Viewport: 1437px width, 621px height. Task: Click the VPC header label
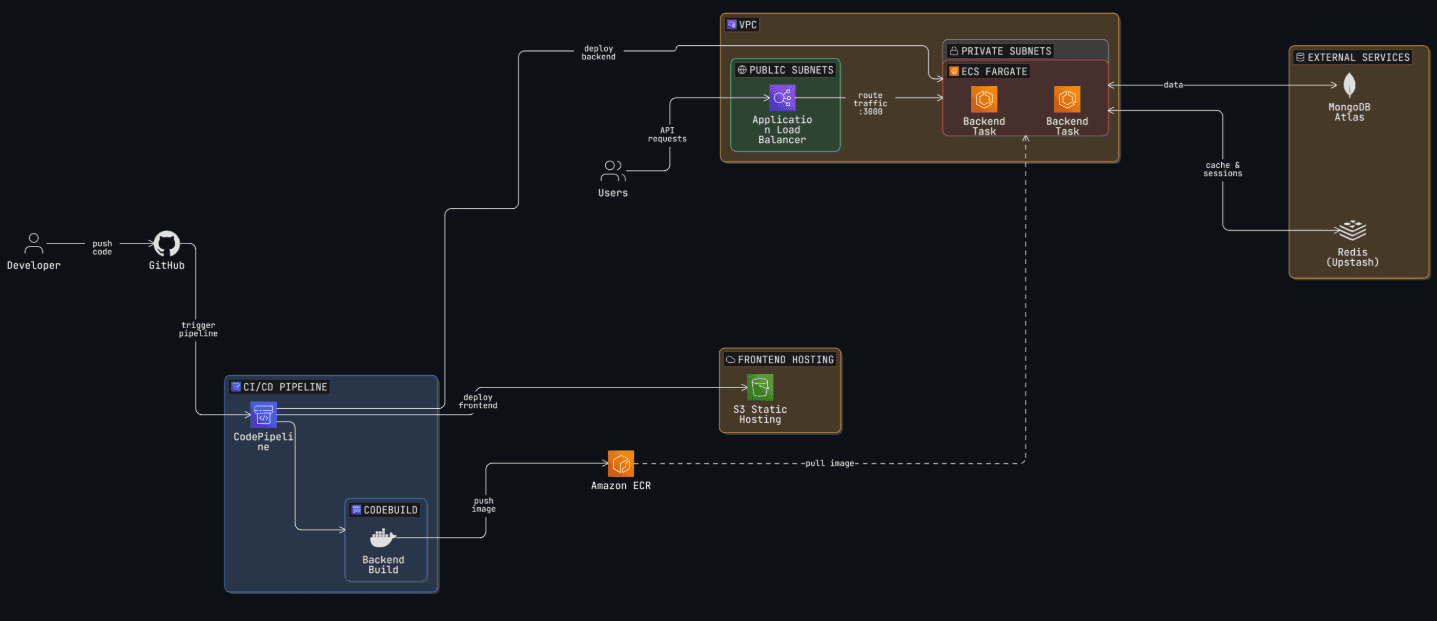741,24
